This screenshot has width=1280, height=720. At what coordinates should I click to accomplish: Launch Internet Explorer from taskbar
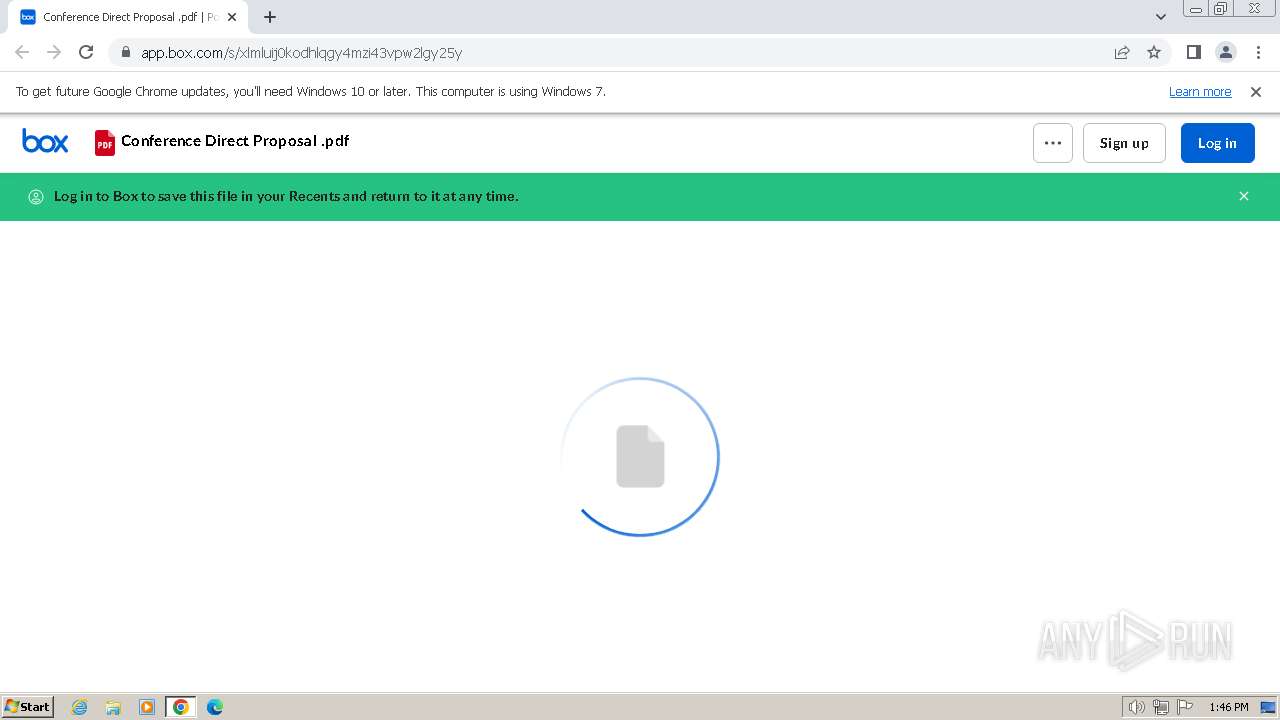pyautogui.click(x=79, y=707)
